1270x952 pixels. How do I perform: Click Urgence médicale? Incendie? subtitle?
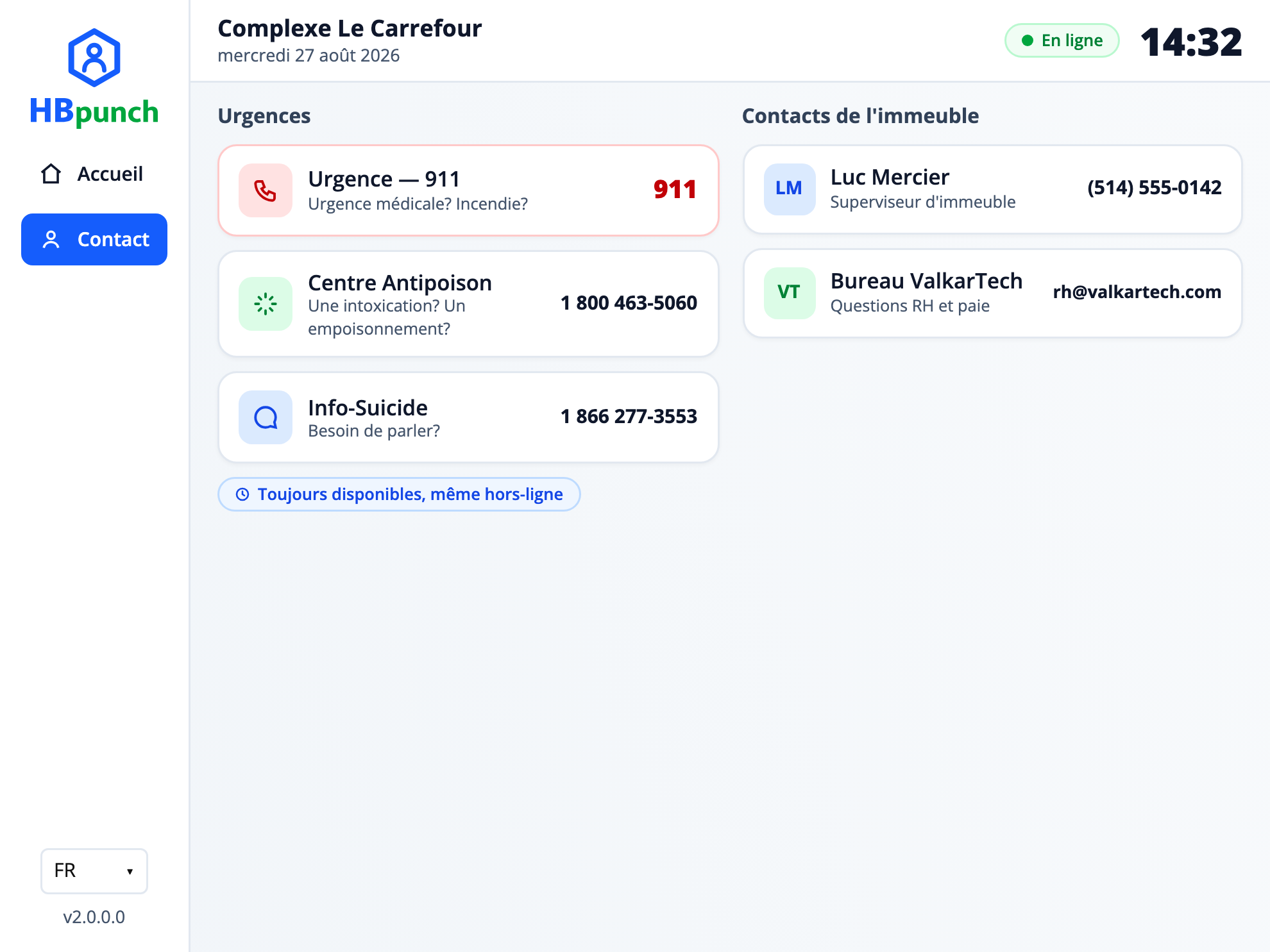(x=418, y=204)
